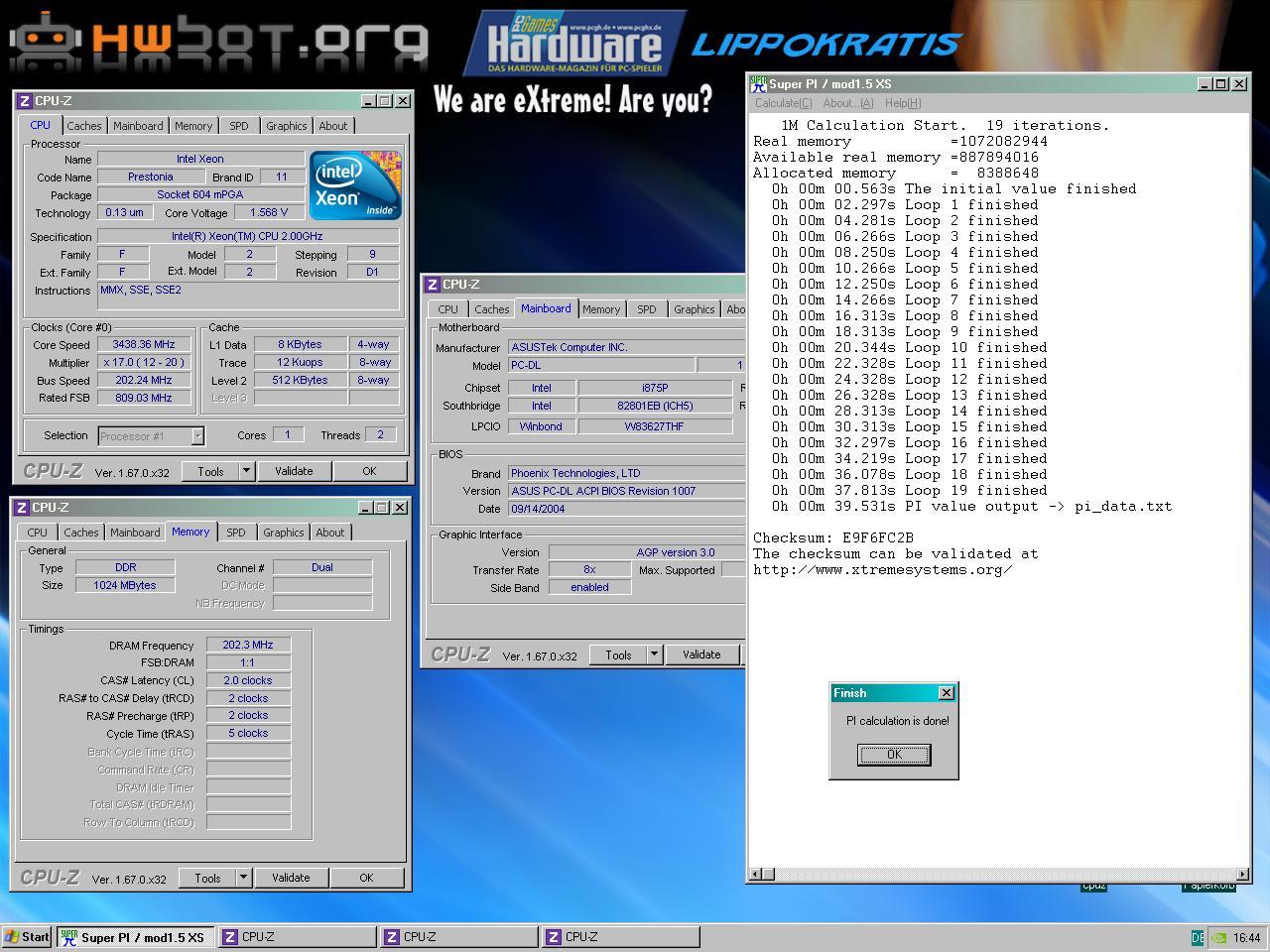
Task: Maximize the Super PI window
Action: pos(1221,84)
